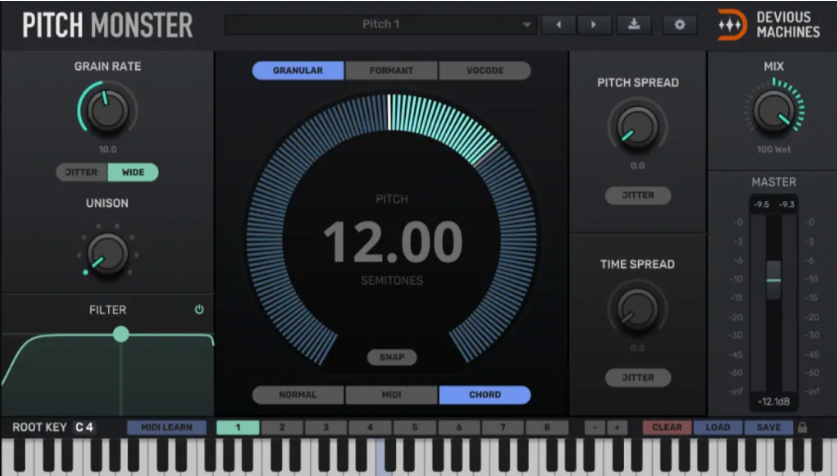Click the padlock icon beside Save
The height and width of the screenshot is (476, 837).
pos(802,427)
